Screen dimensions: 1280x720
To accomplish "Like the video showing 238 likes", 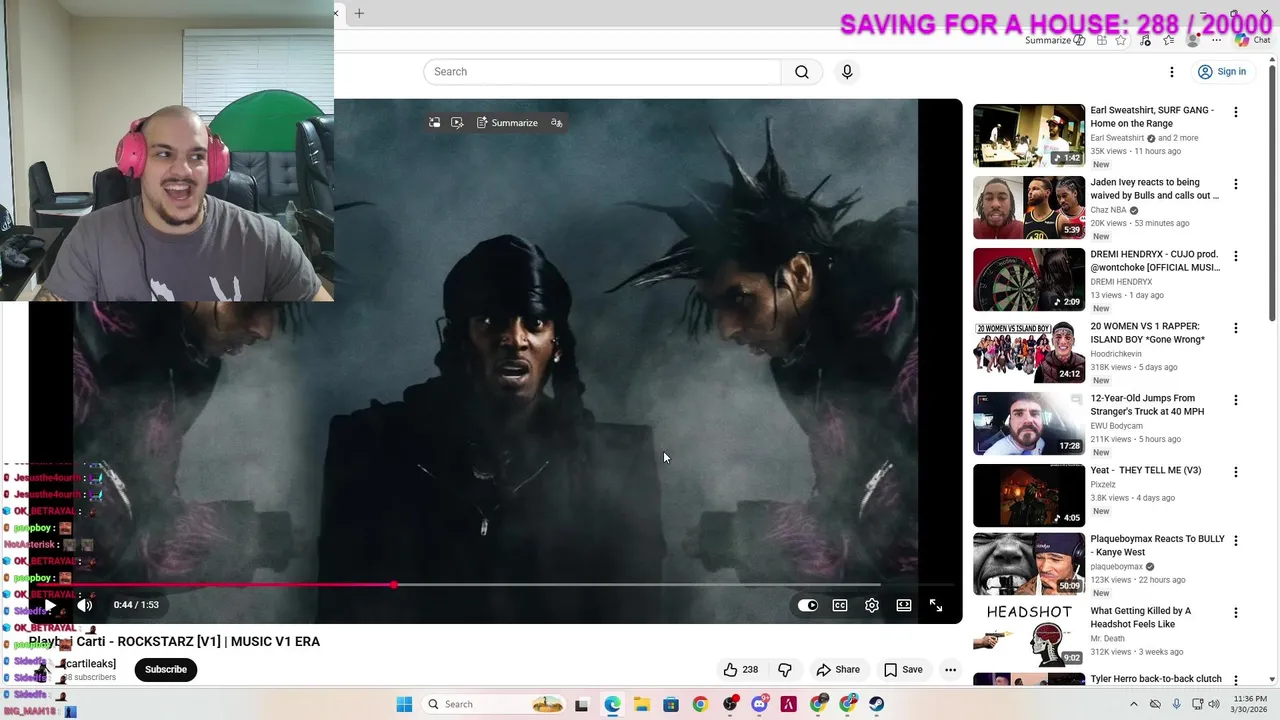I will pyautogui.click(x=741, y=670).
